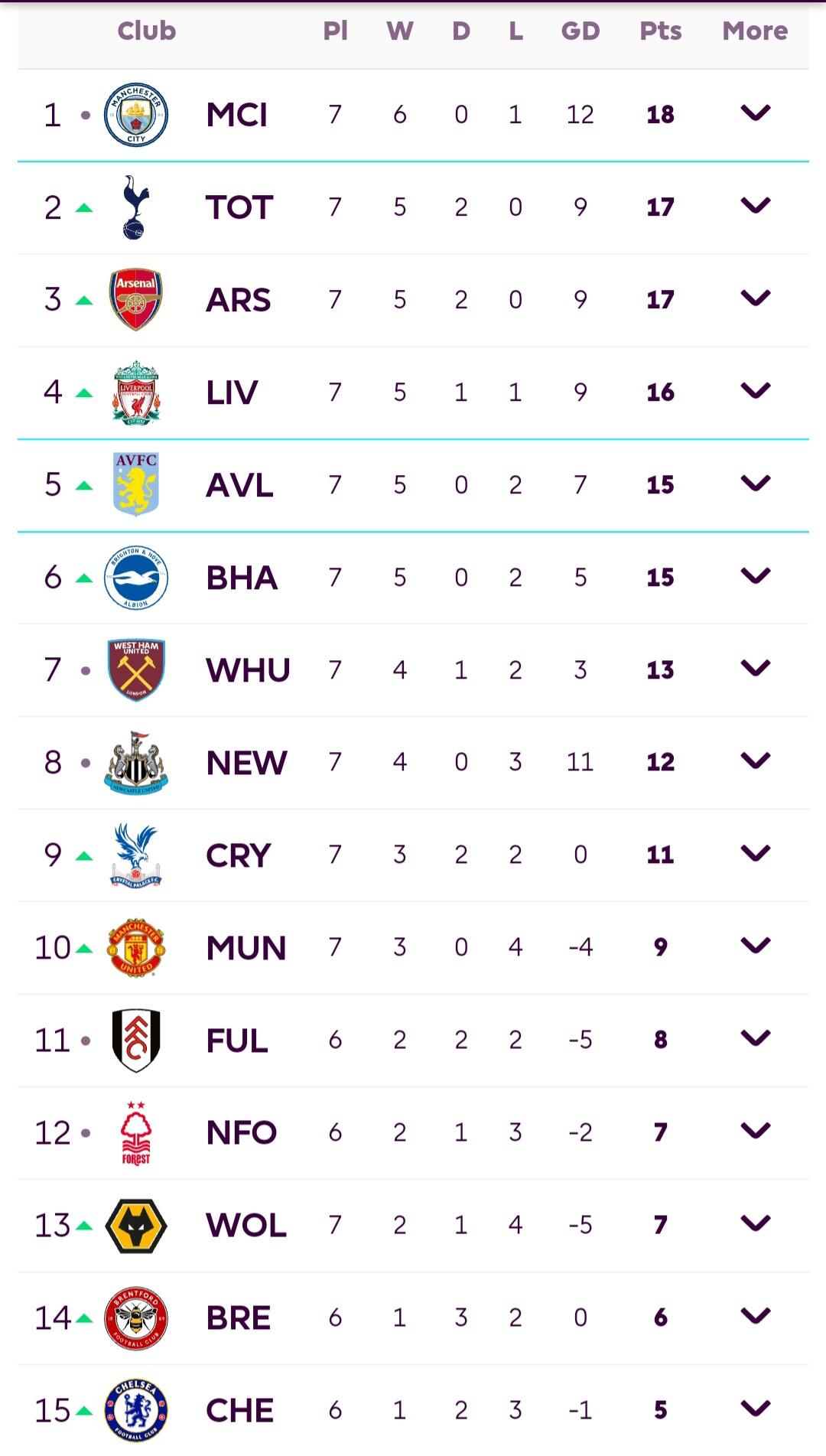Click the Wolves wolf-head badge

[x=136, y=1226]
